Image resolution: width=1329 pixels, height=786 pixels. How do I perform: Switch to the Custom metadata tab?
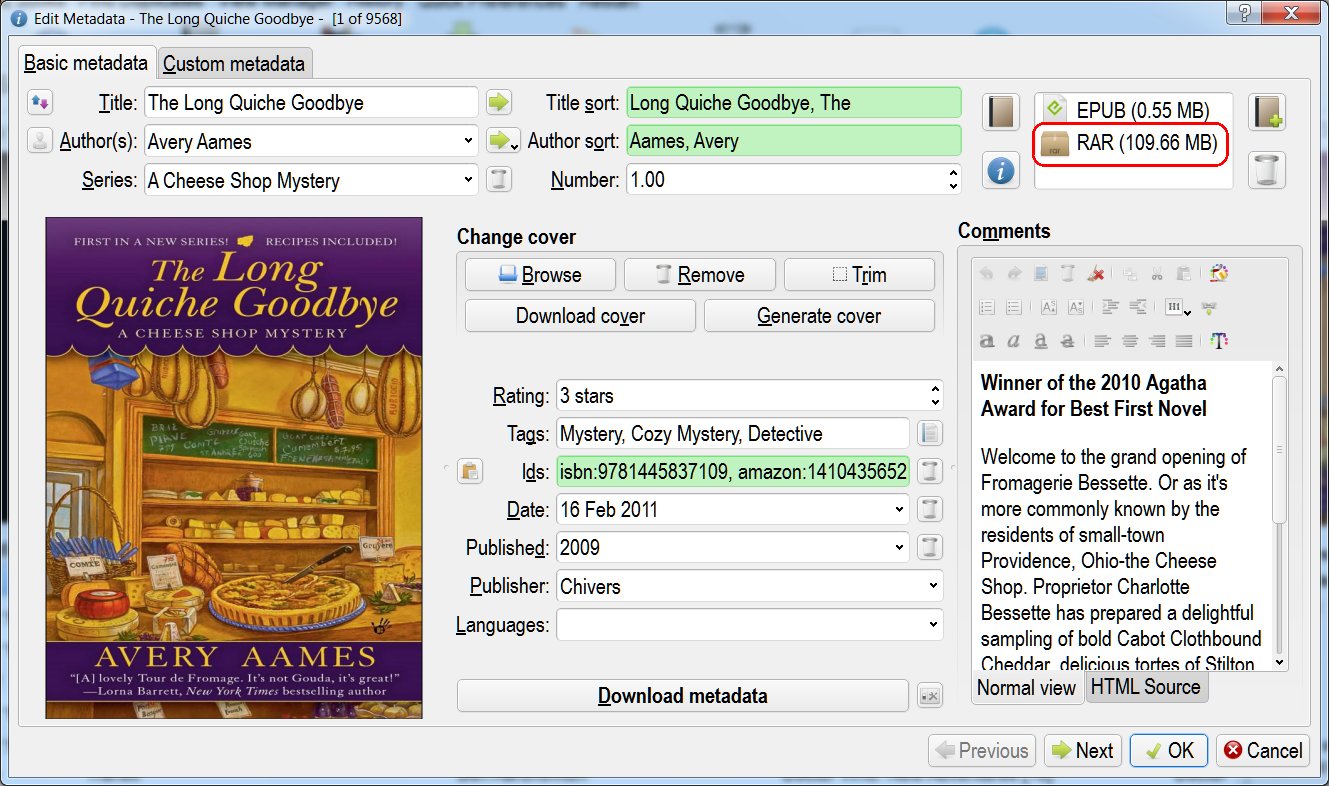point(234,64)
